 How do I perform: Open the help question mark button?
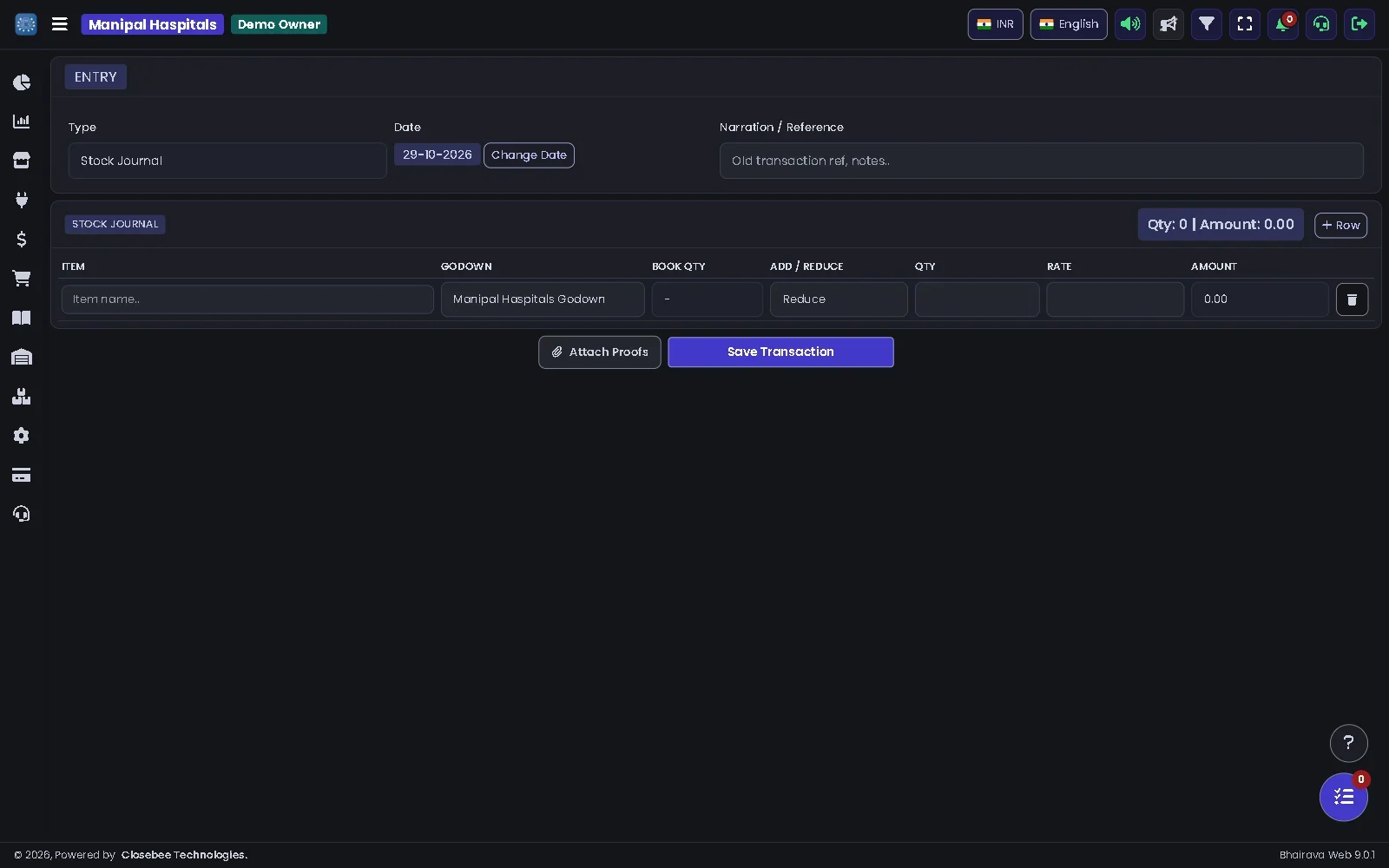pos(1349,743)
